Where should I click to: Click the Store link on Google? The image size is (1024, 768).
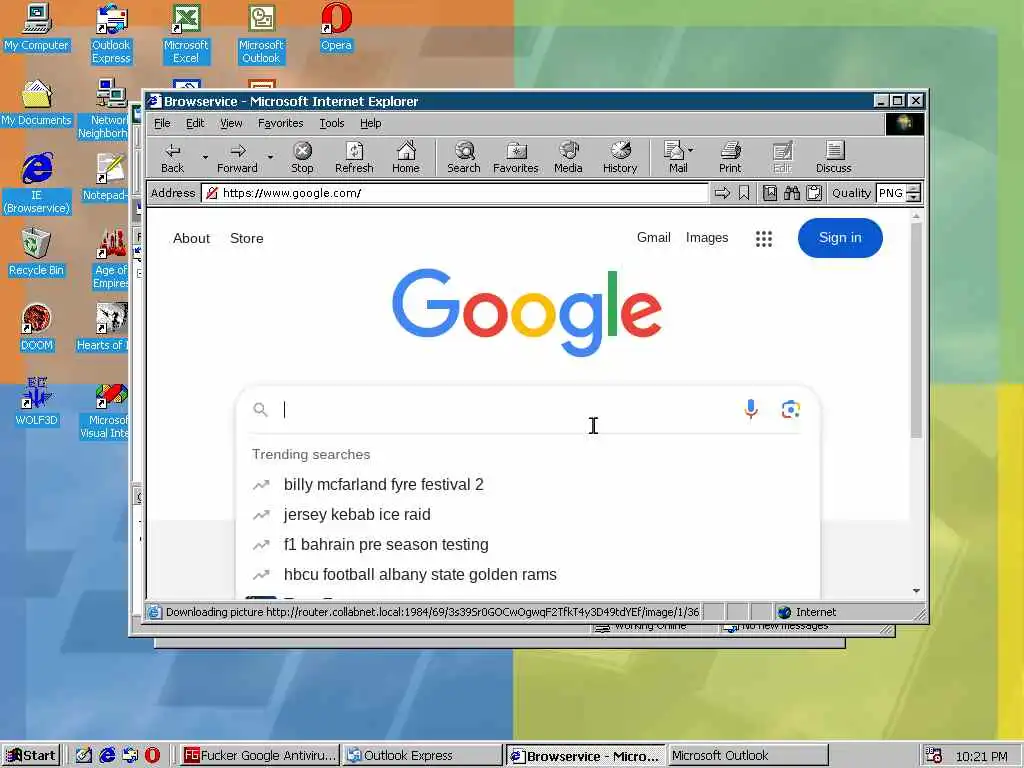click(247, 238)
